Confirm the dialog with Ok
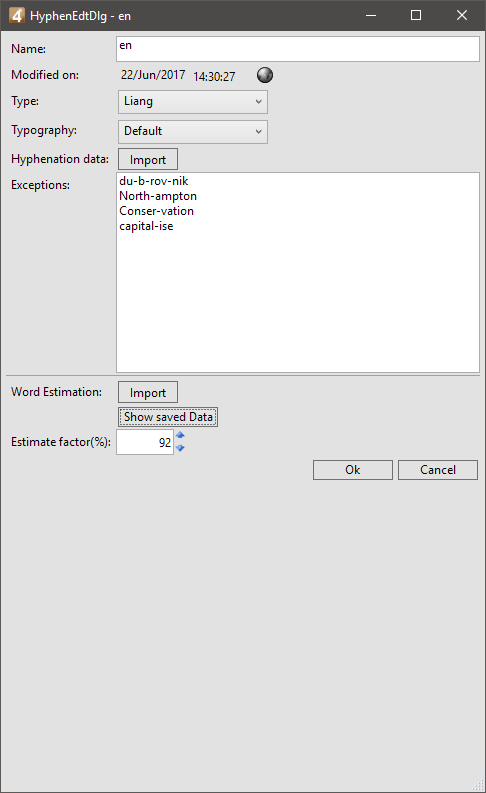The image size is (486, 793). 352,470
